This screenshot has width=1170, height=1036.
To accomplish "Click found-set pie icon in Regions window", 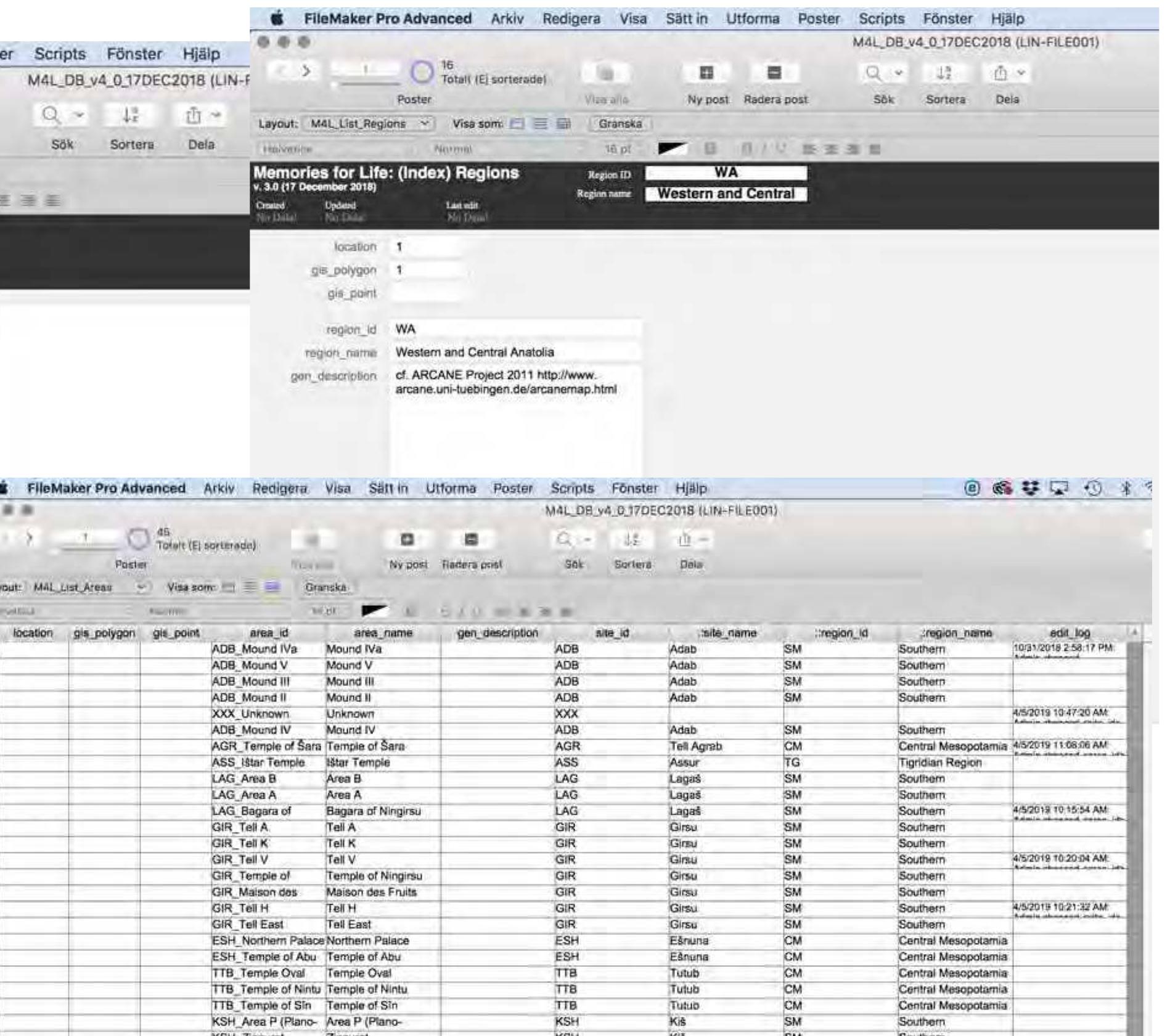I will pos(422,73).
